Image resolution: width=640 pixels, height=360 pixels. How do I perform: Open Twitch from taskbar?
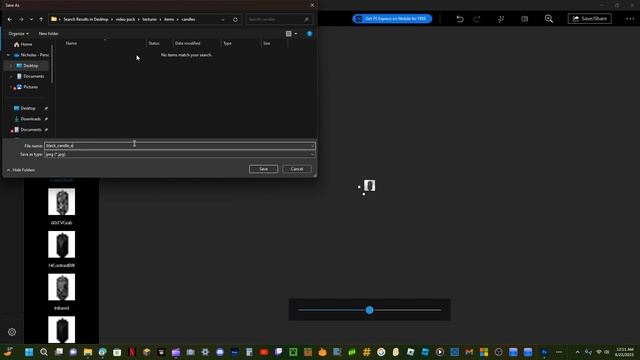(x=279, y=352)
